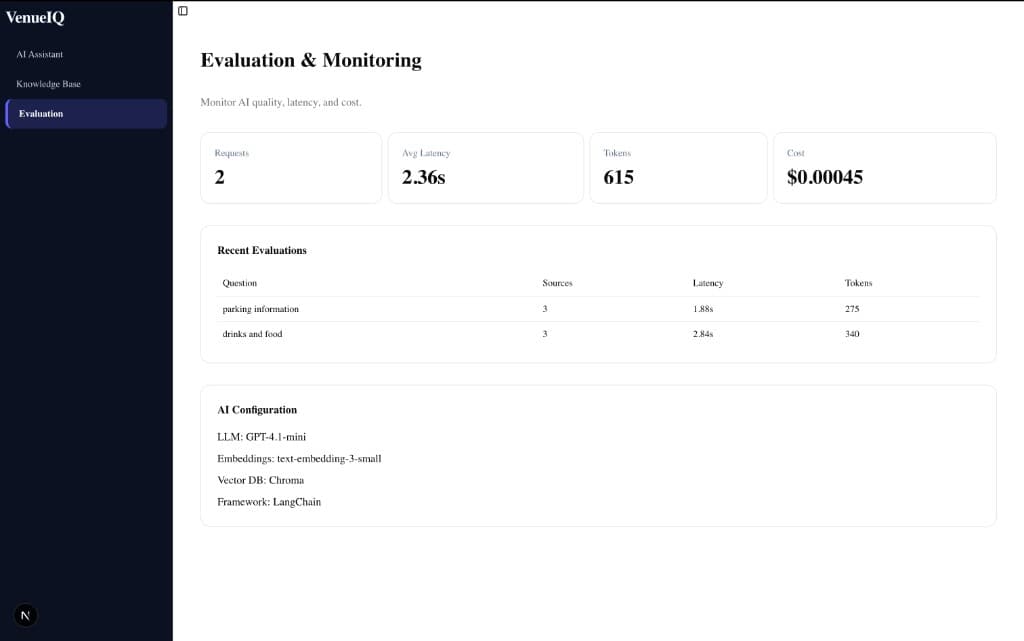1024x641 pixels.
Task: Open the AI Assistant page
Action: pos(86,54)
